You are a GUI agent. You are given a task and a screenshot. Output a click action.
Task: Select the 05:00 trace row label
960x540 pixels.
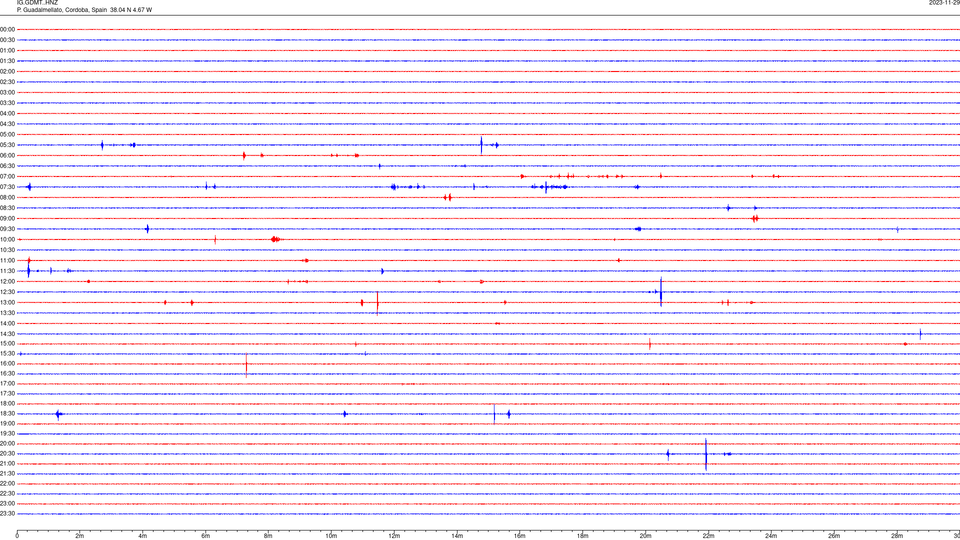coord(7,134)
